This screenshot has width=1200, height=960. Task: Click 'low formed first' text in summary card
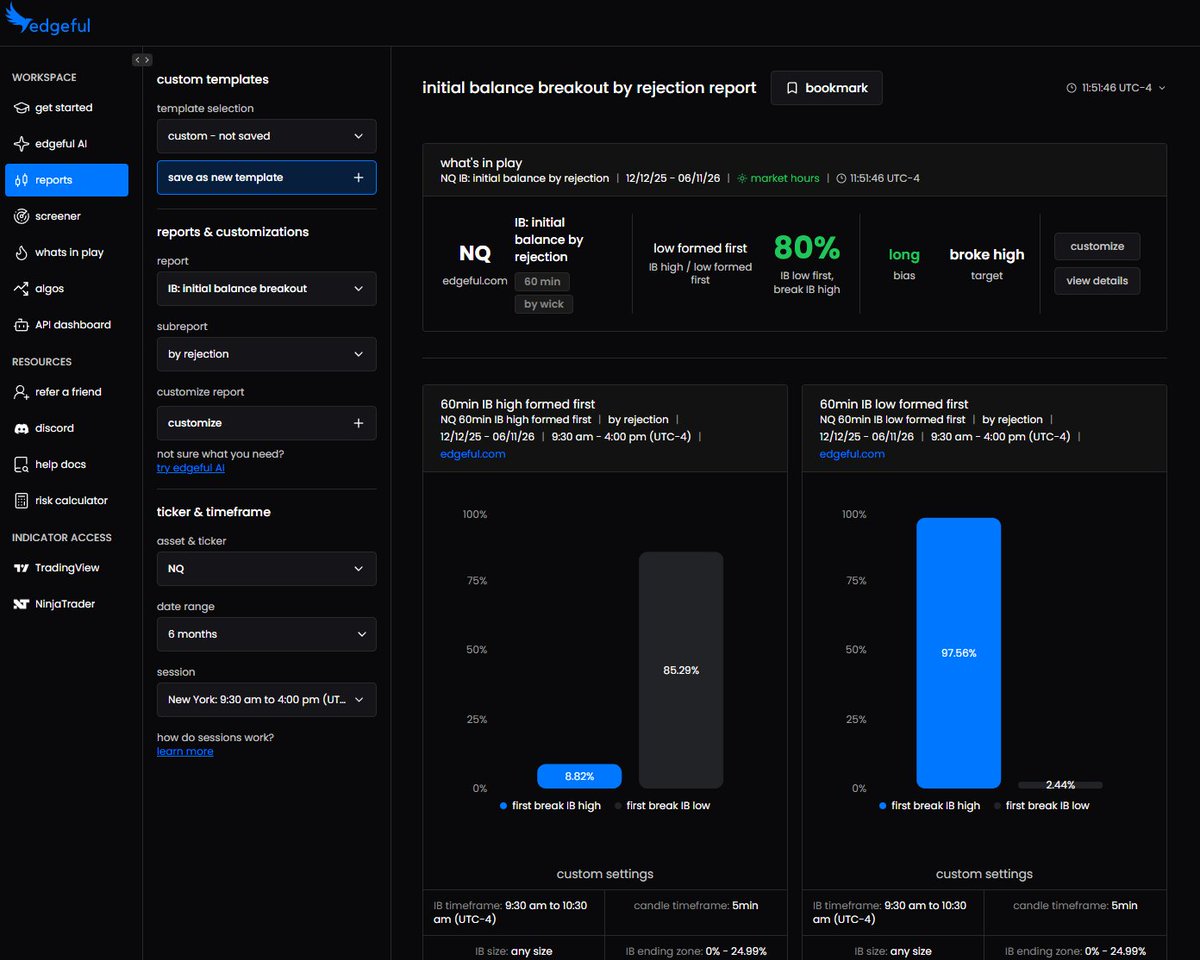click(700, 248)
